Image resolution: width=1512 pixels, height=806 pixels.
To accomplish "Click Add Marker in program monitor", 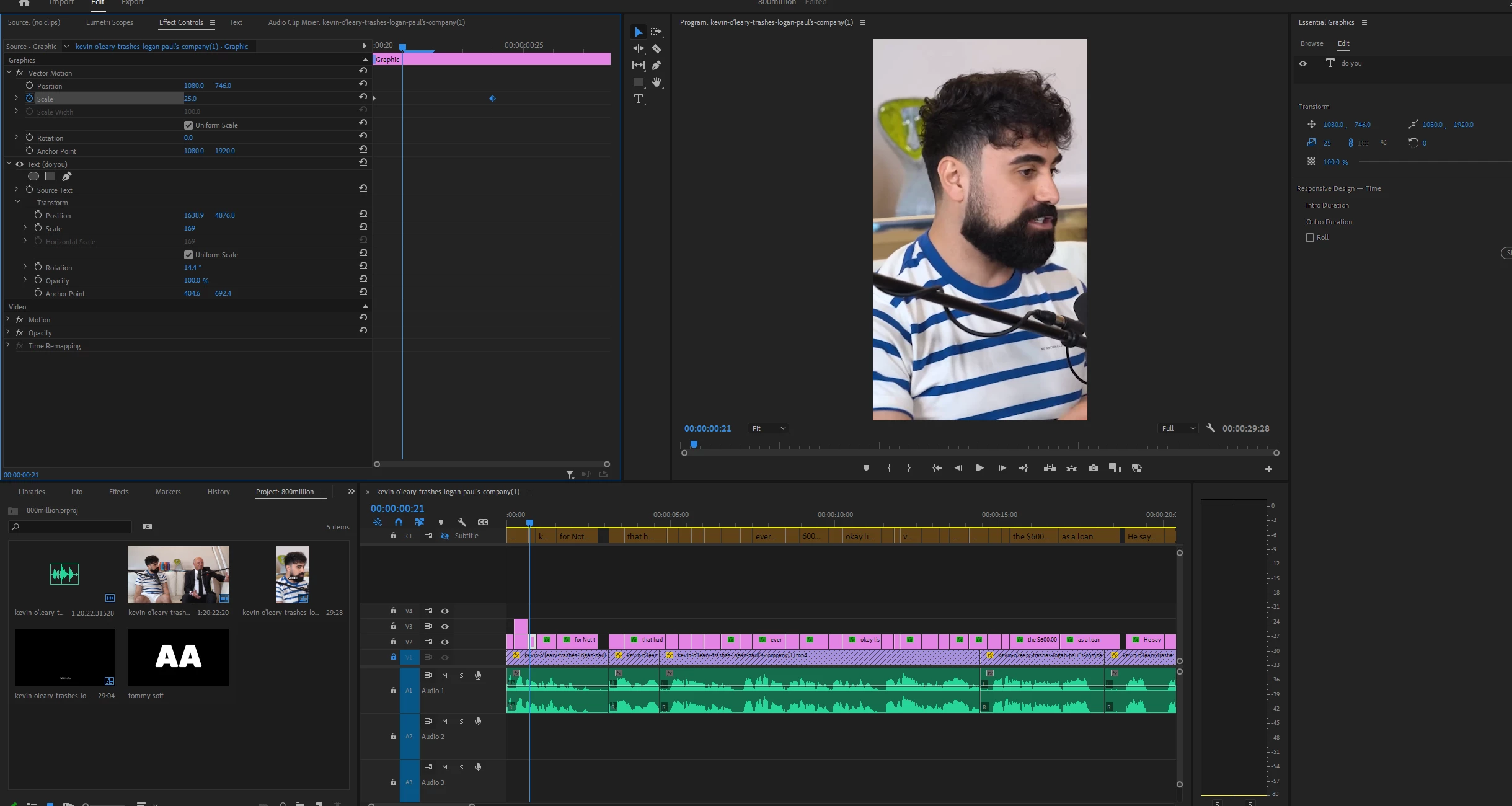I will click(x=866, y=468).
